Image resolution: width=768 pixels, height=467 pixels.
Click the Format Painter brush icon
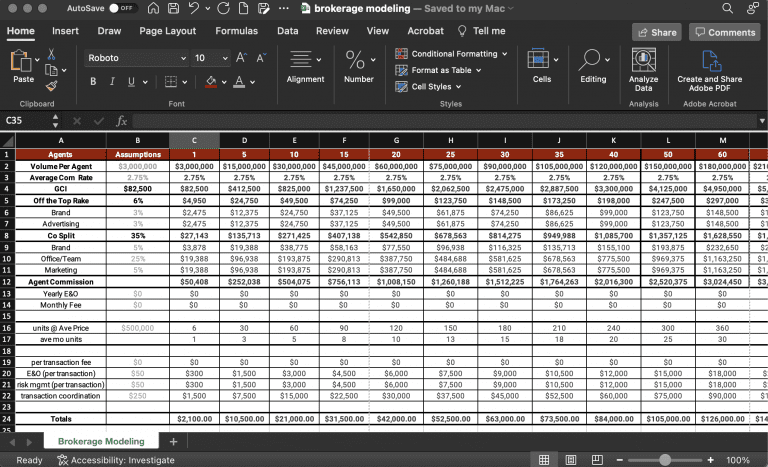click(51, 86)
